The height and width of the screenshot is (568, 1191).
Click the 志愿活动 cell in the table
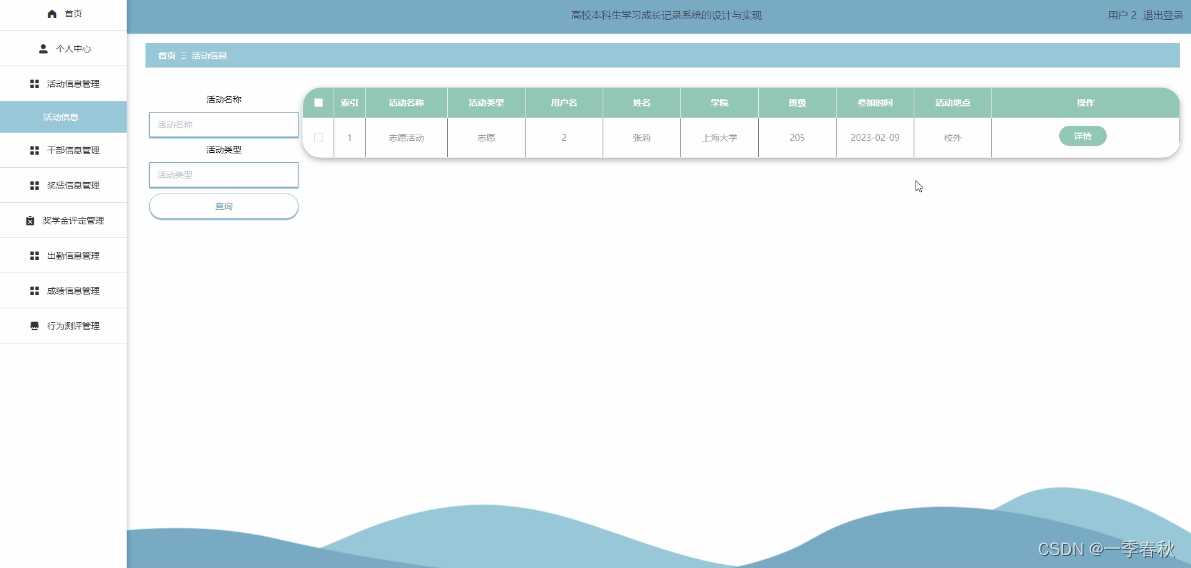coord(406,138)
